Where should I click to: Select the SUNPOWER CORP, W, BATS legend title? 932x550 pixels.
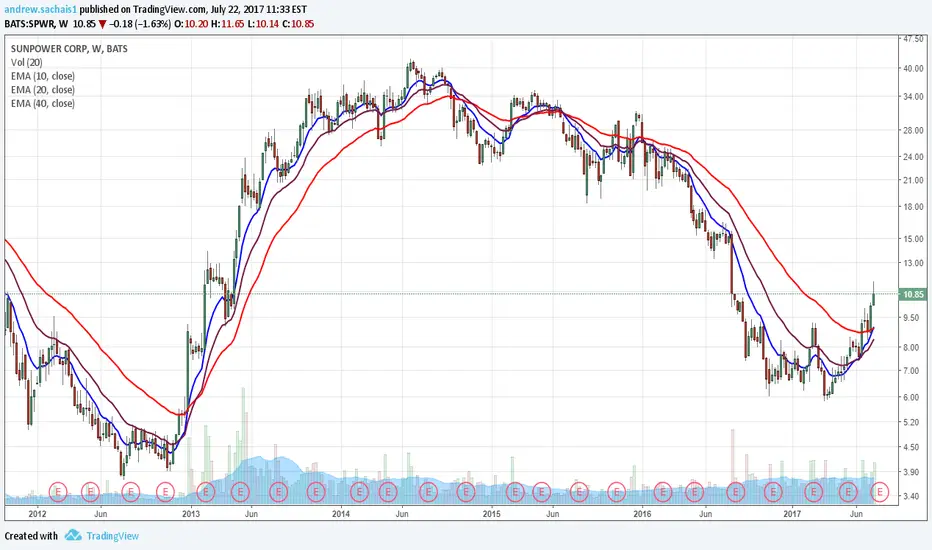(x=69, y=49)
